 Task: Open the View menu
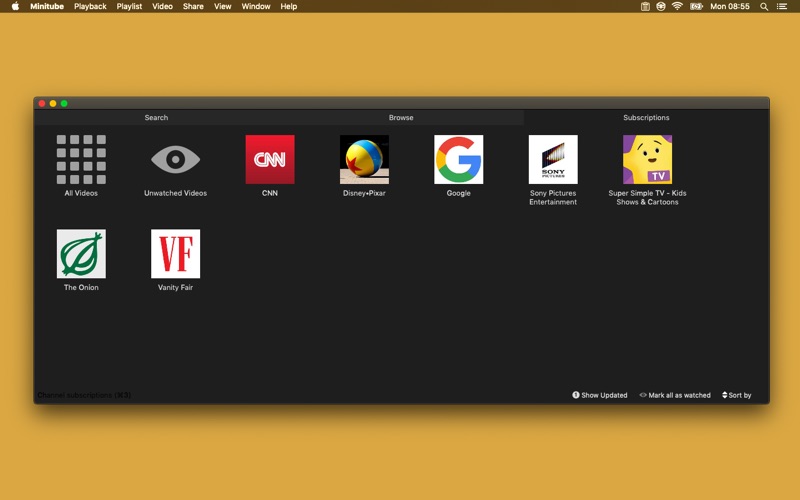tap(222, 6)
